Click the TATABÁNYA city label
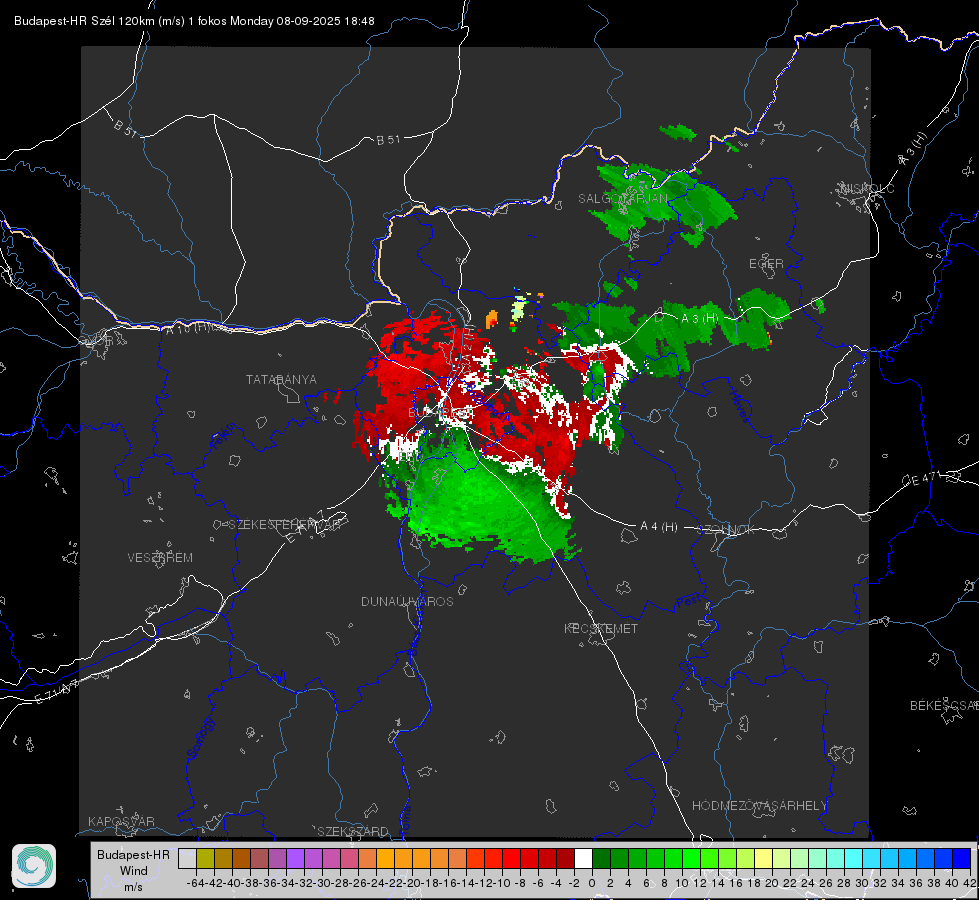This screenshot has width=979, height=900. click(281, 379)
